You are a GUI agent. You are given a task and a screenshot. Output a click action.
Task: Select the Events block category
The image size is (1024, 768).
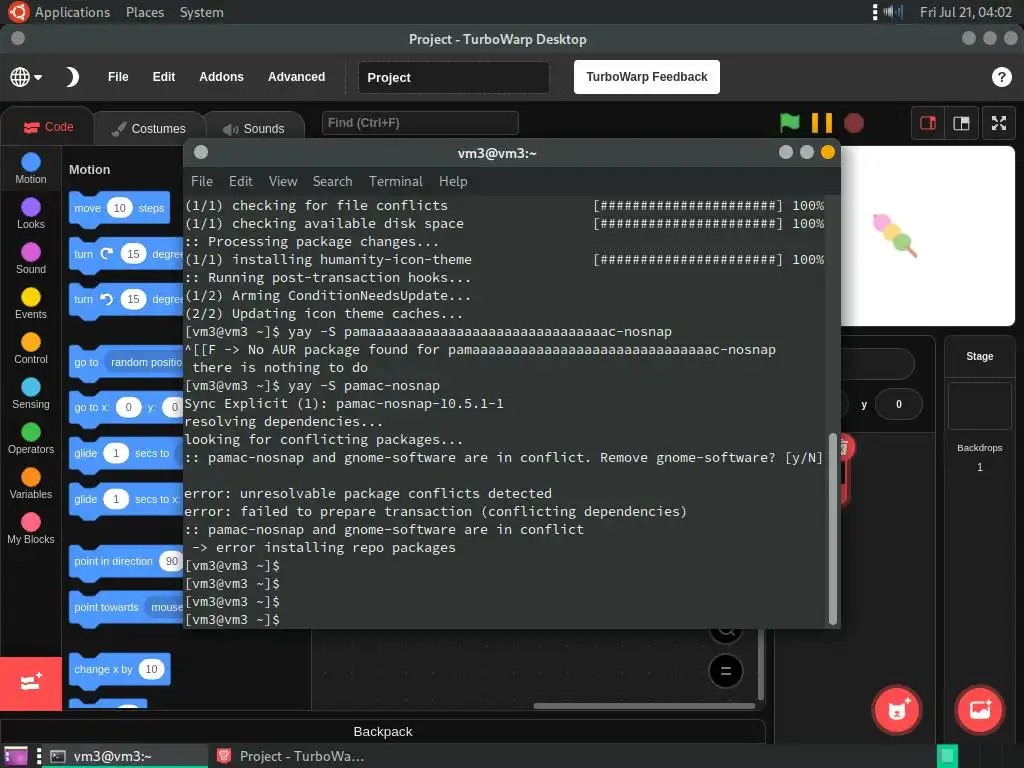(x=31, y=304)
